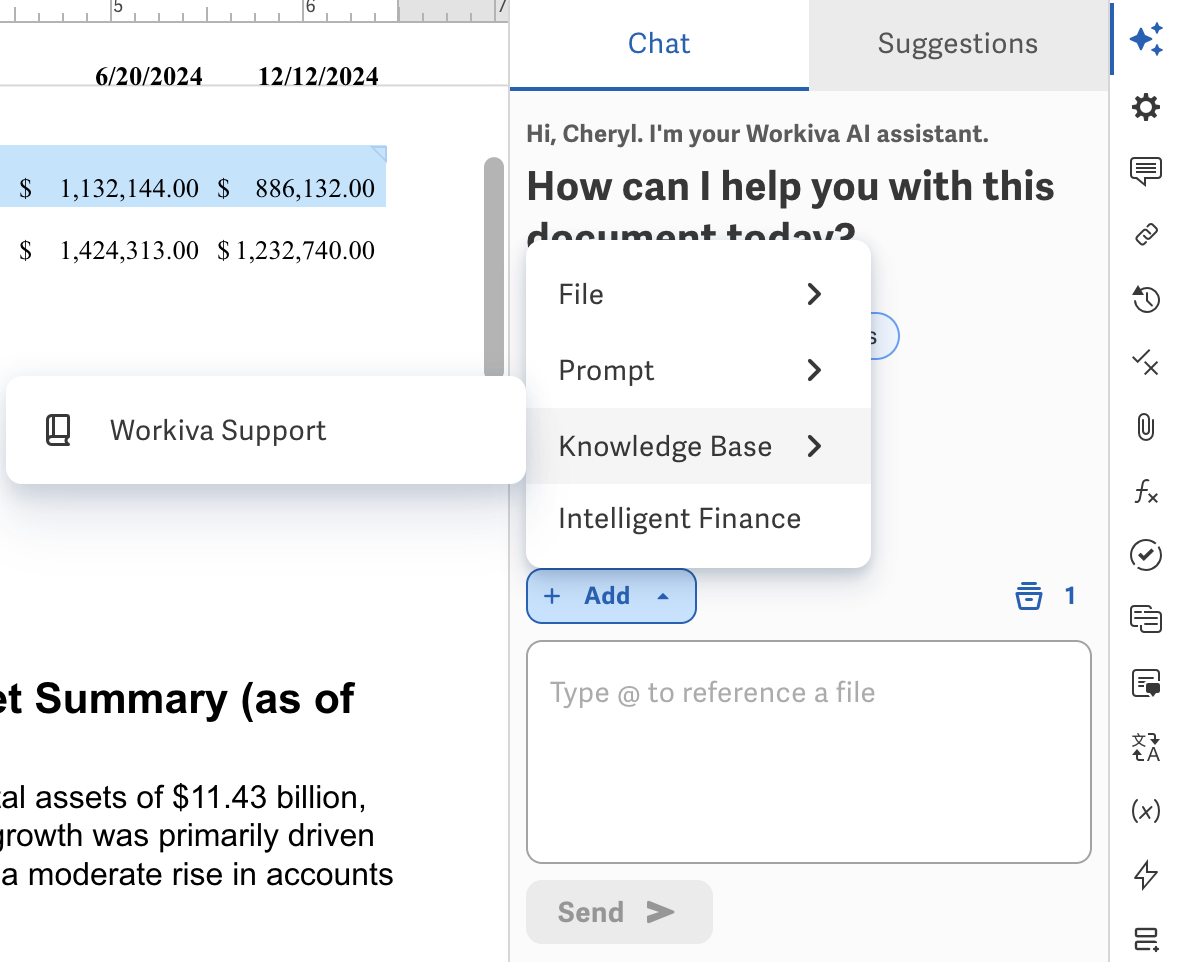Open the attachments paperclip icon
The height and width of the screenshot is (962, 1178).
(x=1146, y=427)
